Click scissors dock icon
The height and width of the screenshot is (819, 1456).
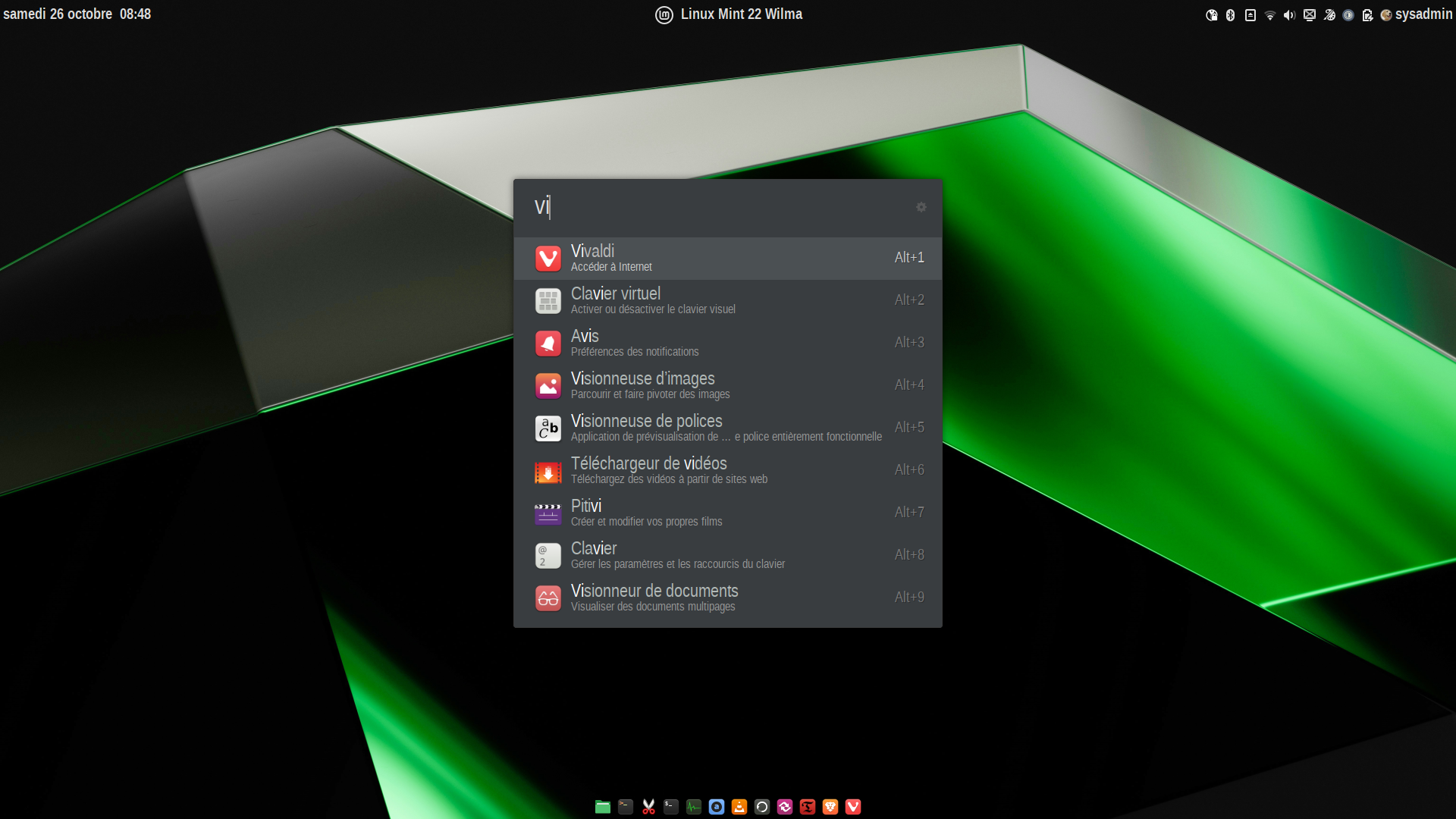point(648,807)
